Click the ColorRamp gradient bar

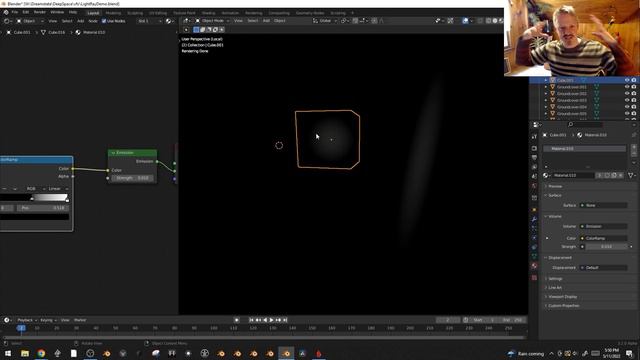tap(34, 198)
